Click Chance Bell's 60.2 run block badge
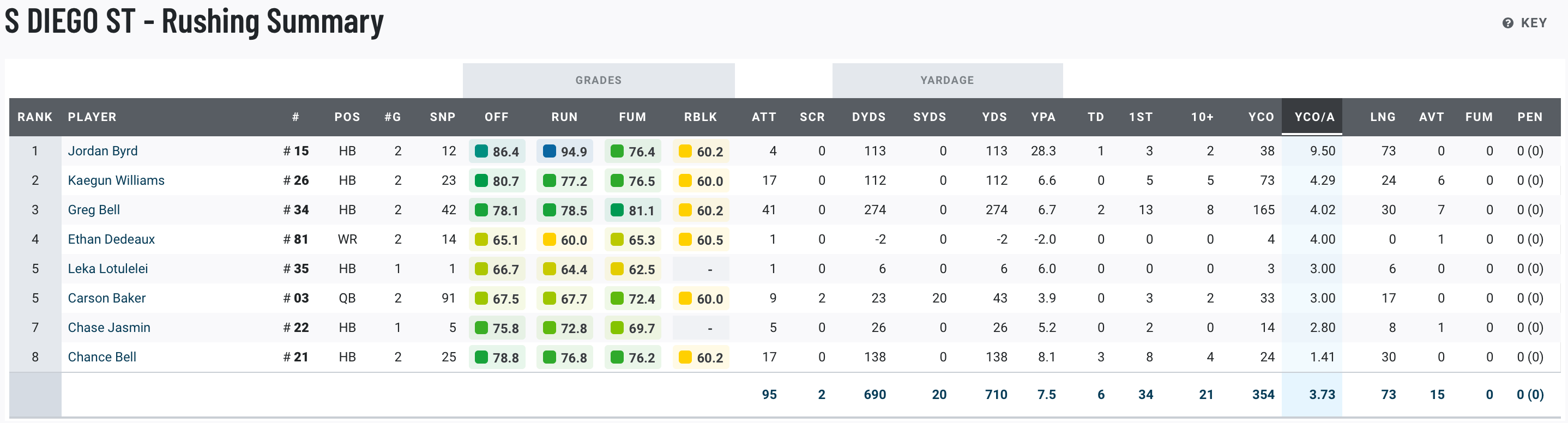Image resolution: width=1568 pixels, height=423 pixels. [701, 357]
